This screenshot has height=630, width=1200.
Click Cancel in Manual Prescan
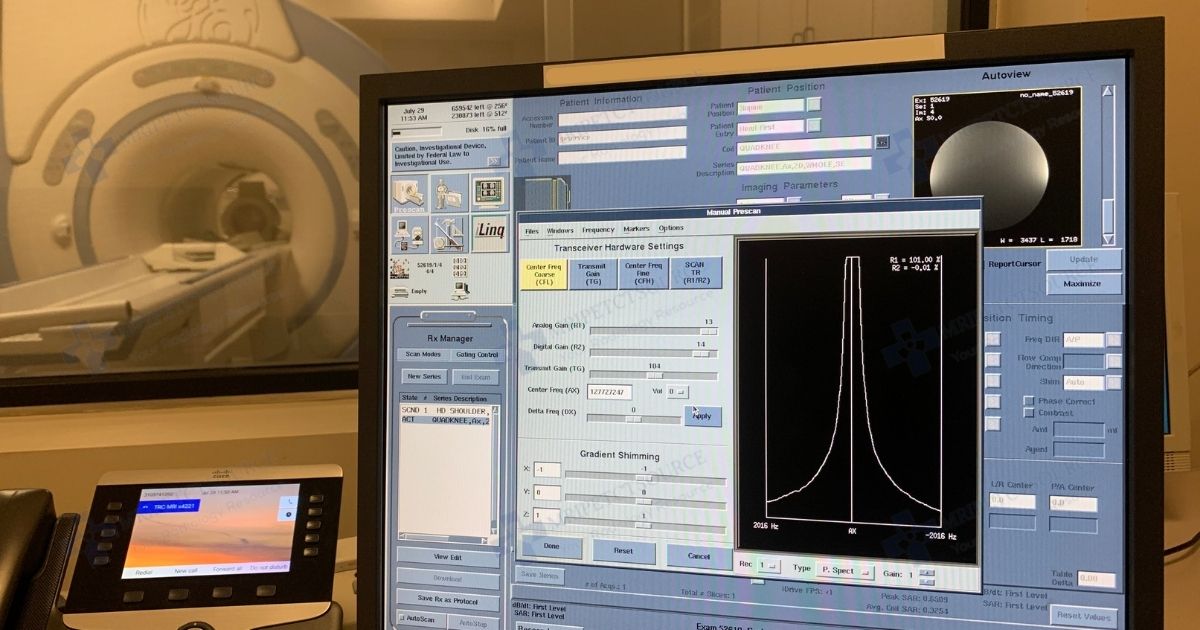pos(699,556)
